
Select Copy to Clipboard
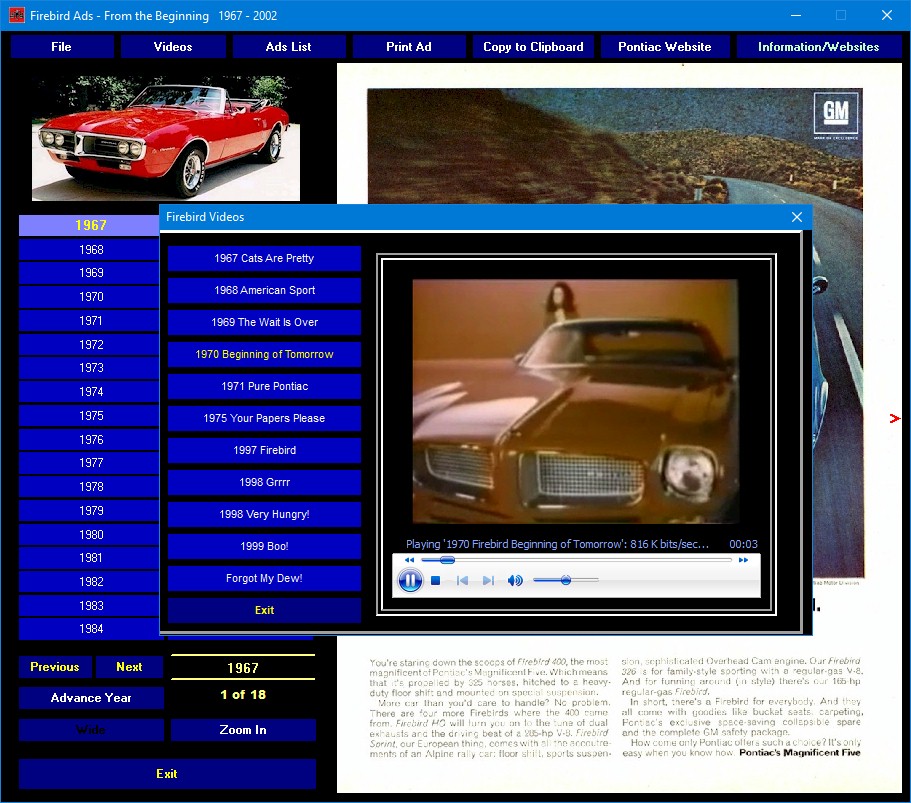[533, 46]
